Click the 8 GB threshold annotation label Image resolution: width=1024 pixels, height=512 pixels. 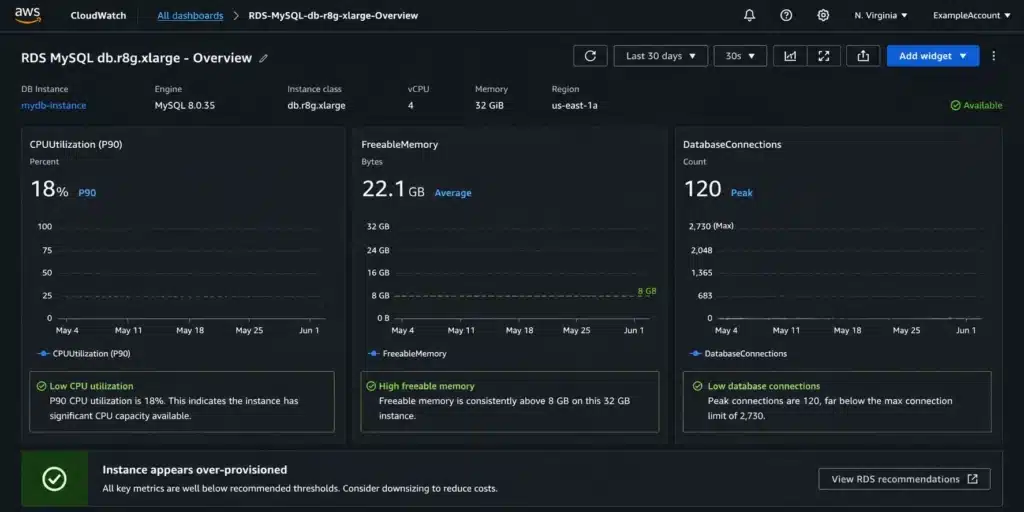click(x=647, y=291)
